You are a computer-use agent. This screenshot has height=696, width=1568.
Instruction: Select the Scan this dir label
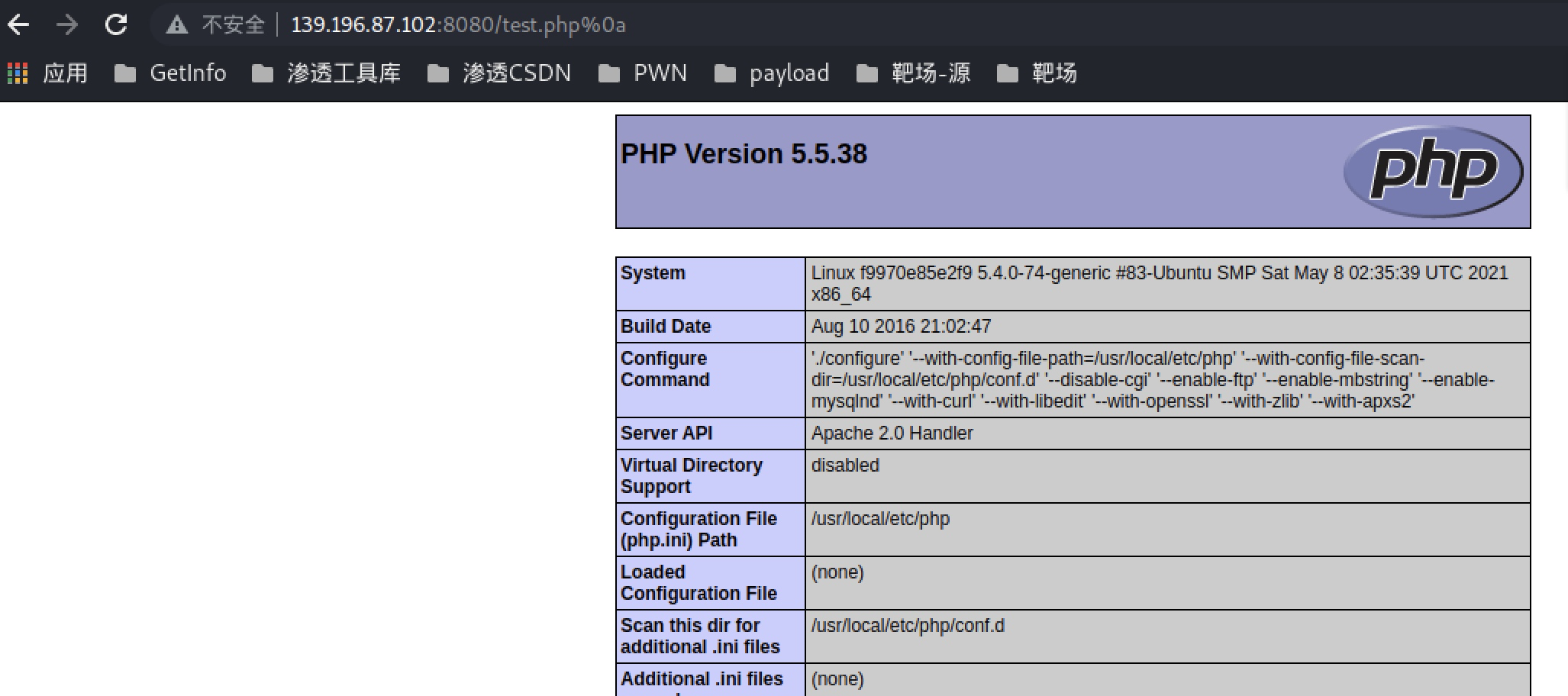[x=700, y=636]
